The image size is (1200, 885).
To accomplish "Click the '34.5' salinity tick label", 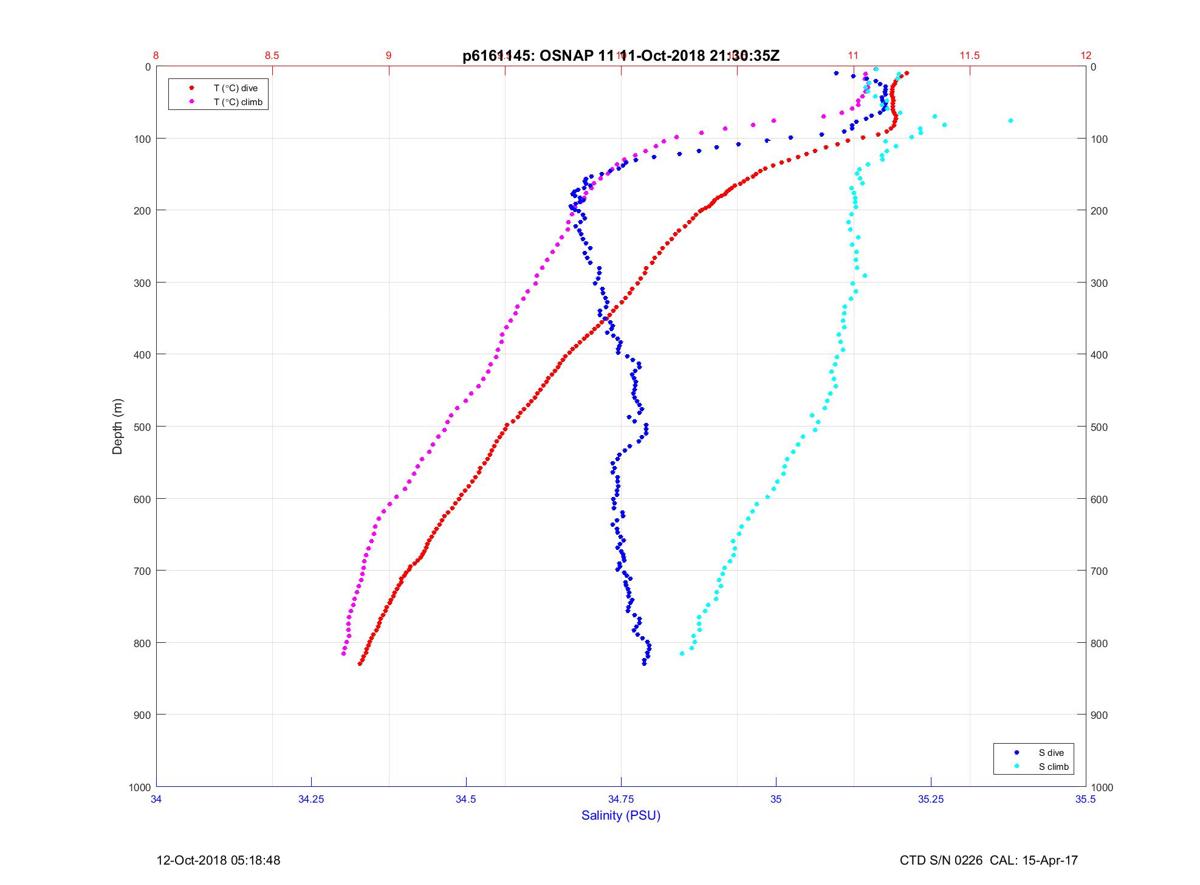I will (x=466, y=799).
